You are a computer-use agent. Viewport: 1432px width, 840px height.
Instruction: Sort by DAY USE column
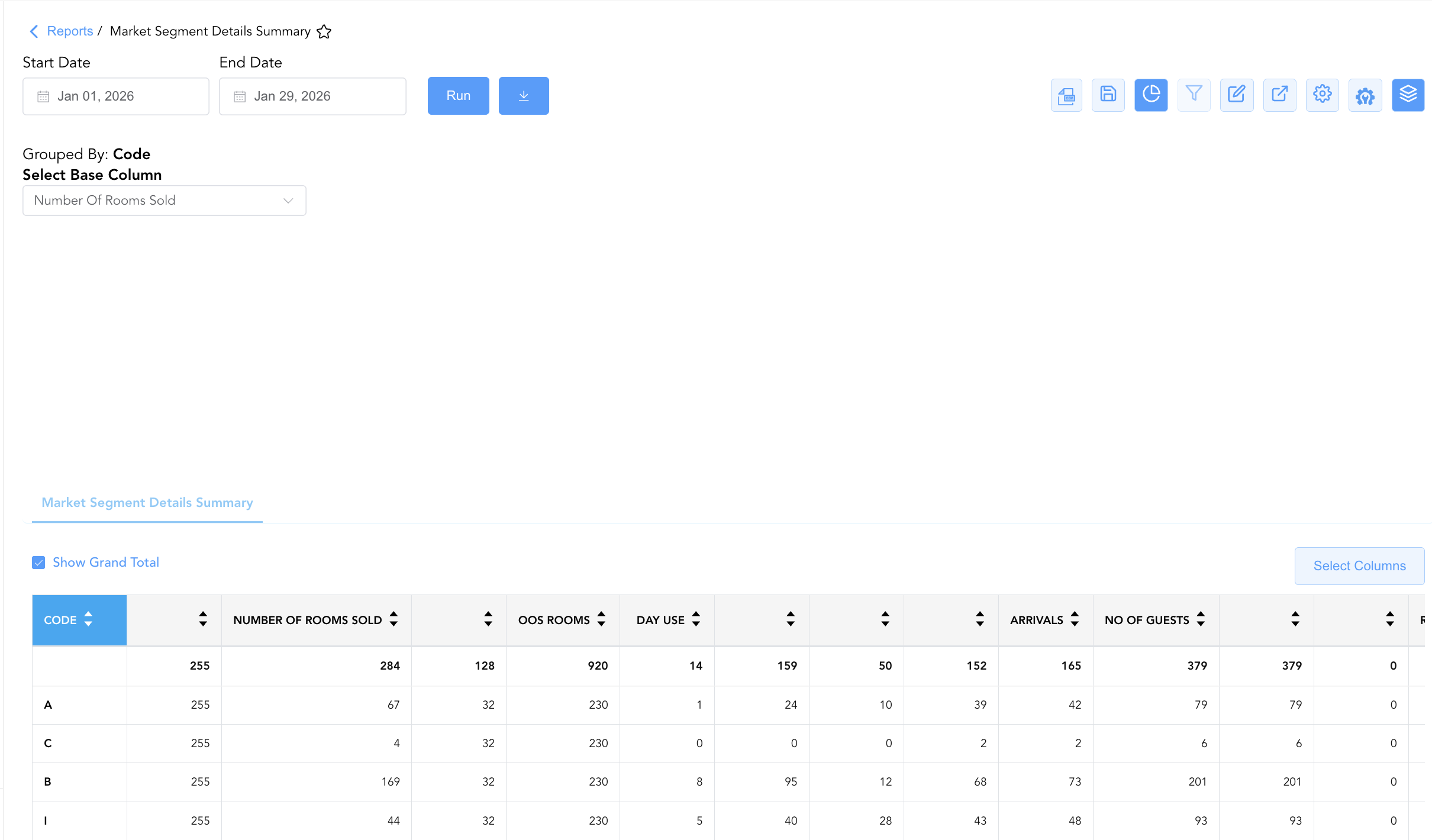pyautogui.click(x=696, y=619)
